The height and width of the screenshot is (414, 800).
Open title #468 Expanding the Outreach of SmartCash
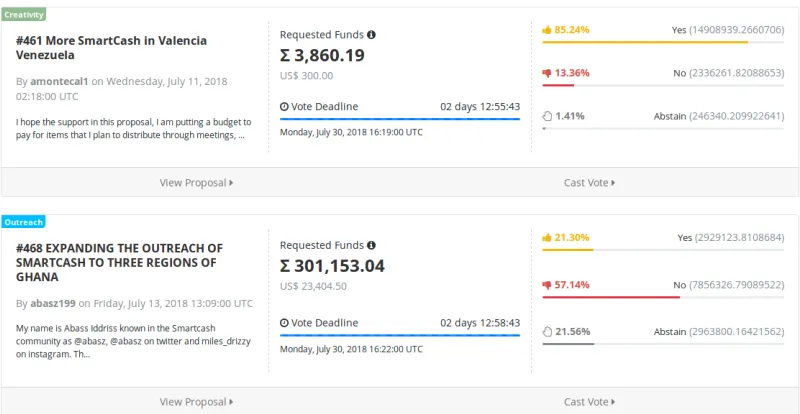(119, 262)
